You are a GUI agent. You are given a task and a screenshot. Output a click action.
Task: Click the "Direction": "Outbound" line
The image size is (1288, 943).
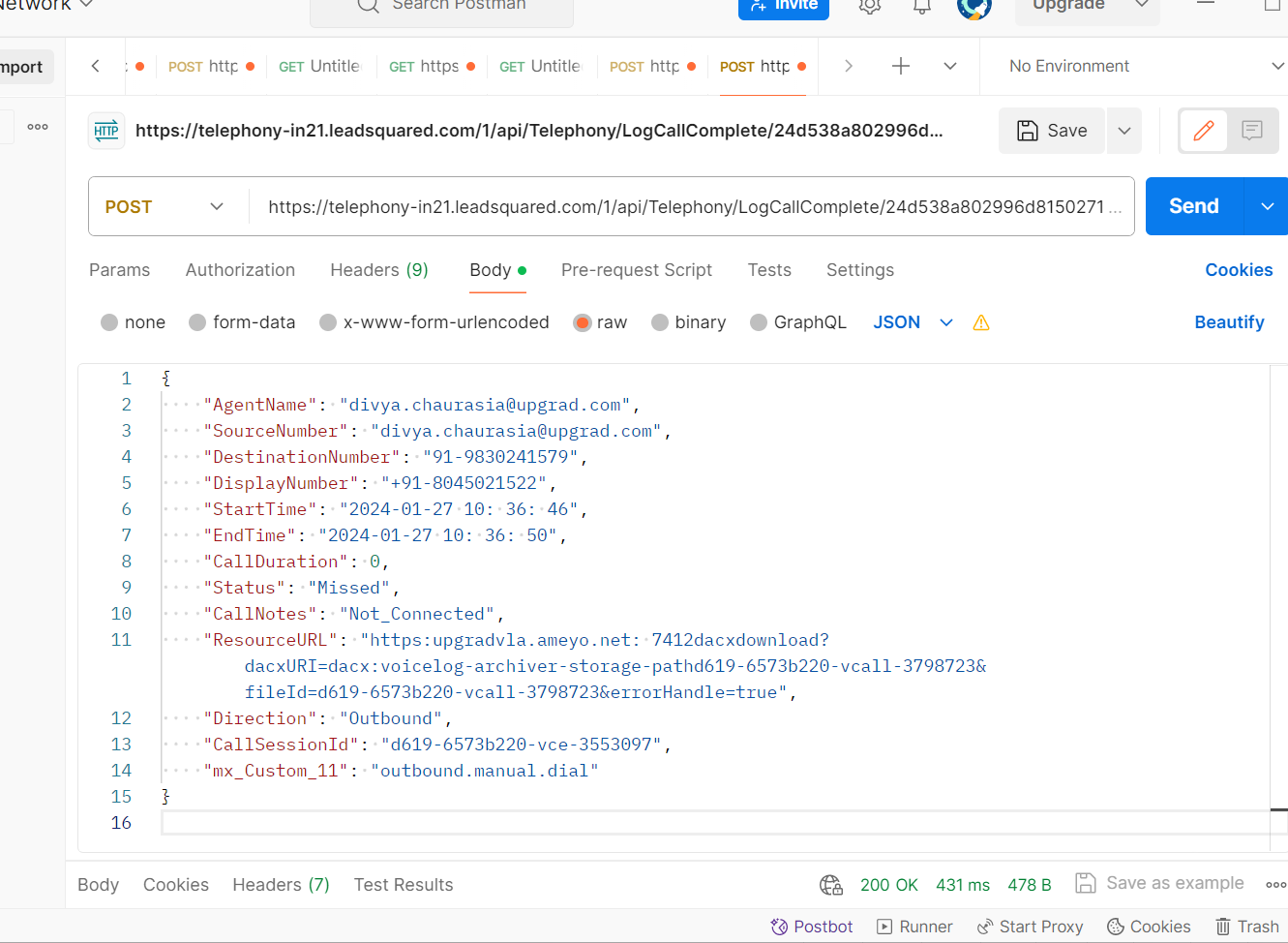[x=327, y=718]
